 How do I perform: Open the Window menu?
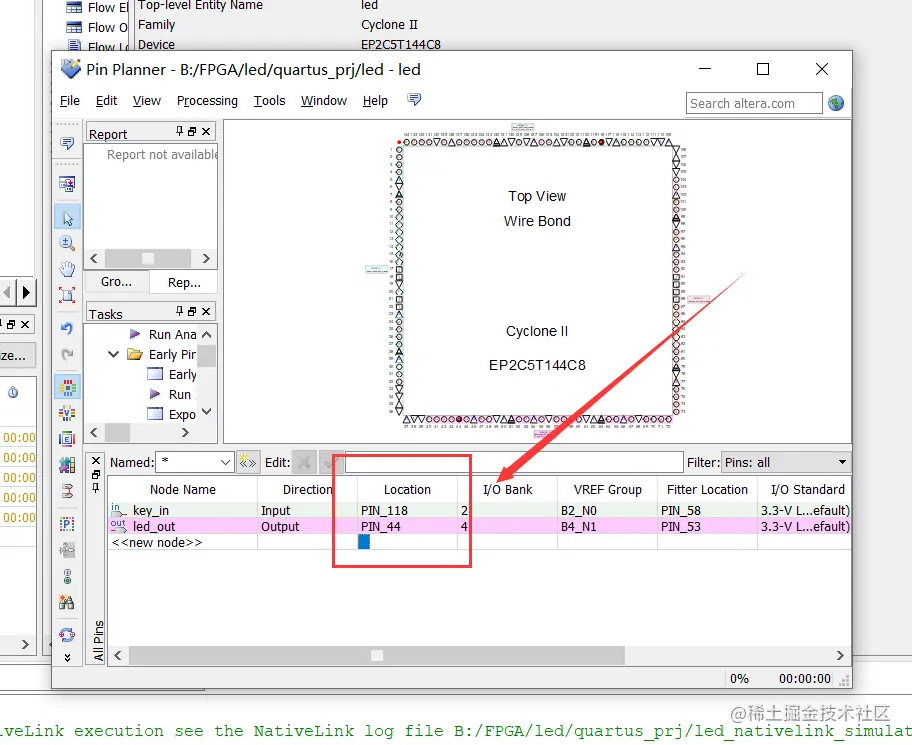tap(323, 101)
